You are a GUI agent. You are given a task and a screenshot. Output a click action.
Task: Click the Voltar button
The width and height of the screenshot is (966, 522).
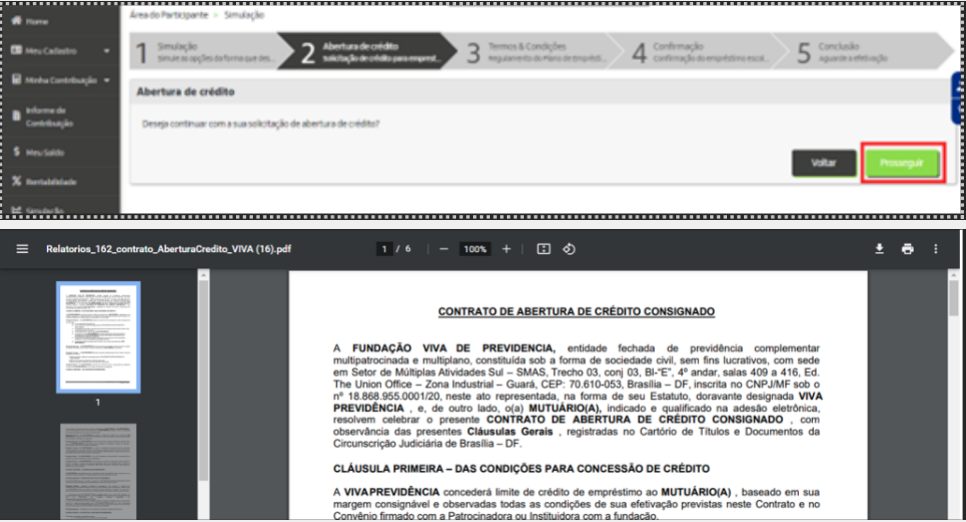824,163
